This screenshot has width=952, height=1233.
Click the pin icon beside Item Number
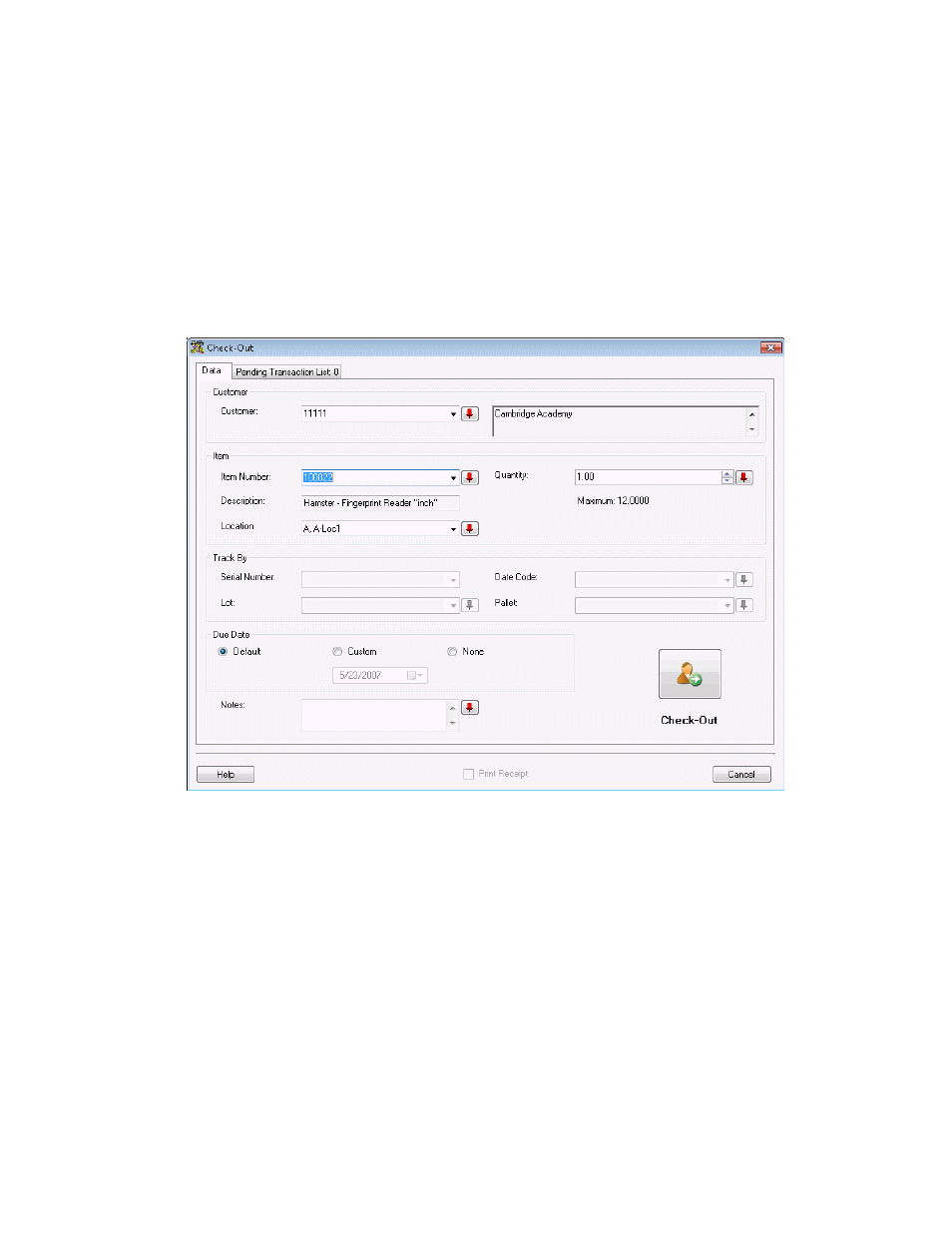click(x=470, y=477)
